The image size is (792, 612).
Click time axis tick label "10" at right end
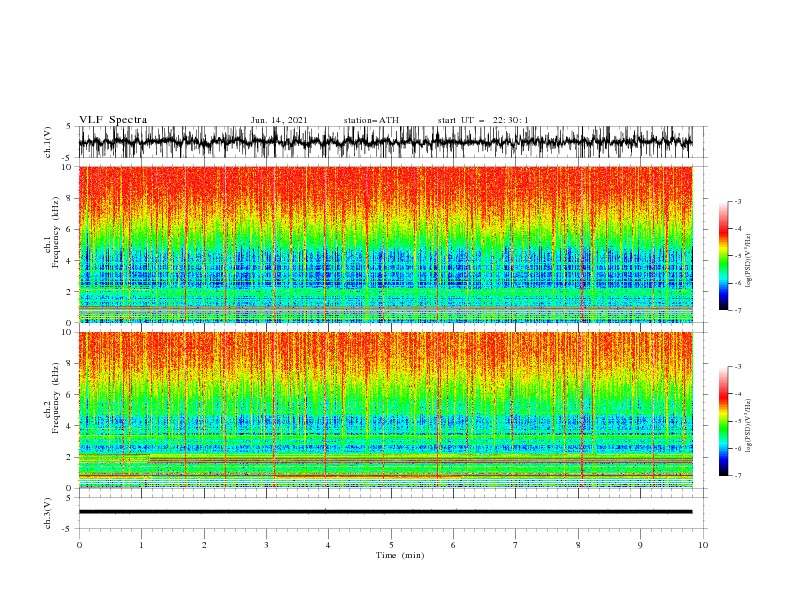[x=703, y=545]
